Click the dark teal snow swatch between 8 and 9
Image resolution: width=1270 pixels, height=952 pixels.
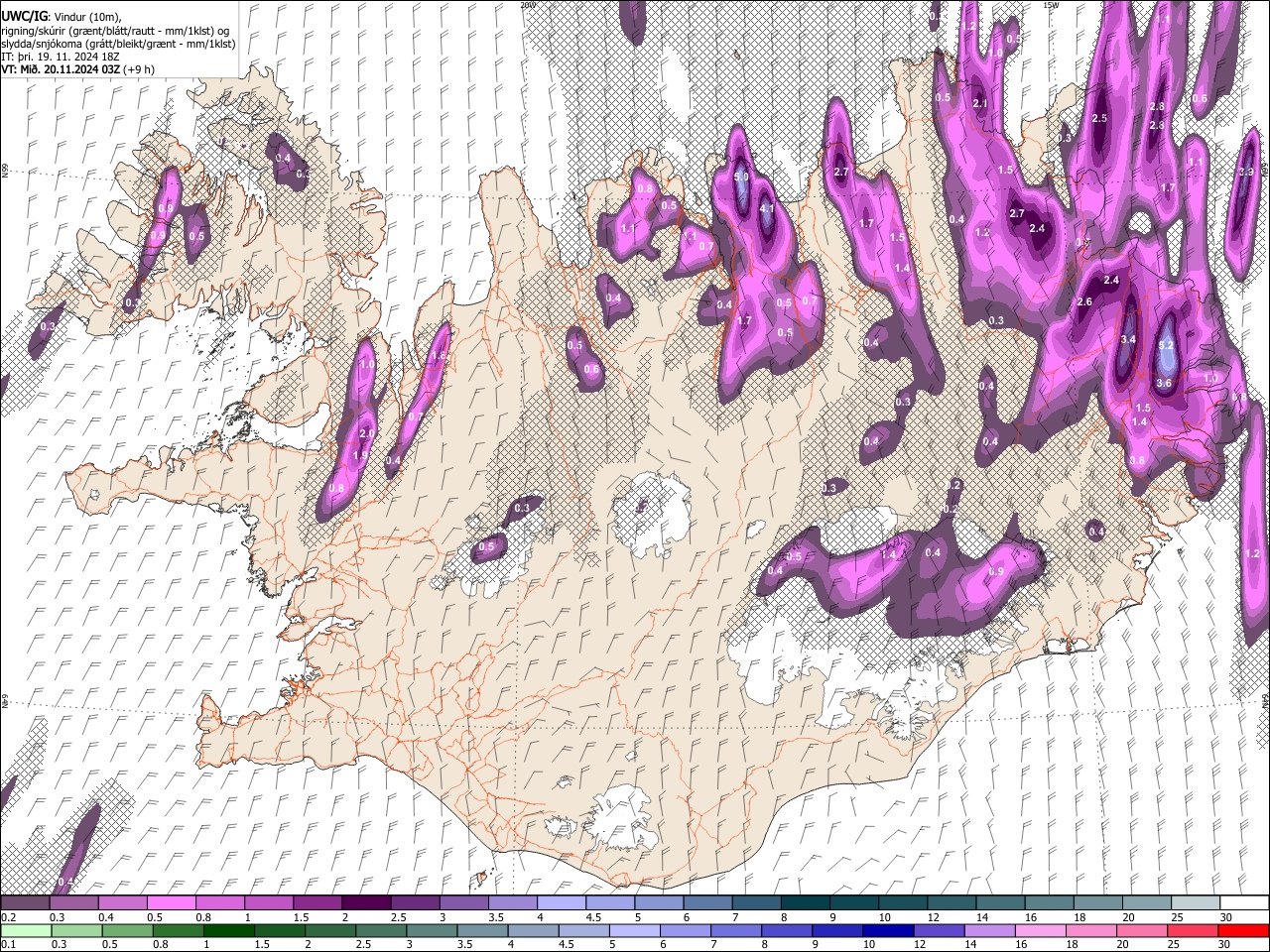(x=805, y=902)
